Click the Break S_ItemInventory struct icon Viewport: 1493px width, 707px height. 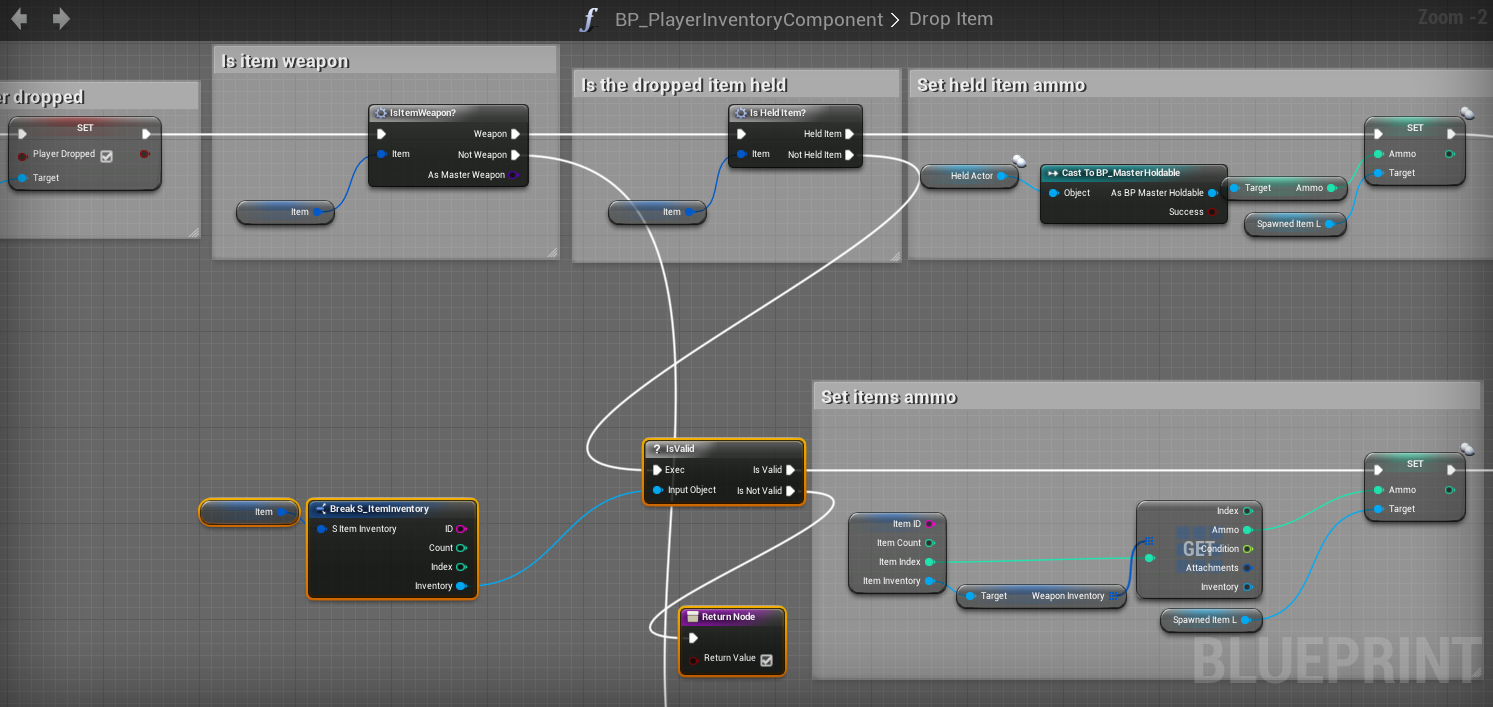click(x=320, y=509)
